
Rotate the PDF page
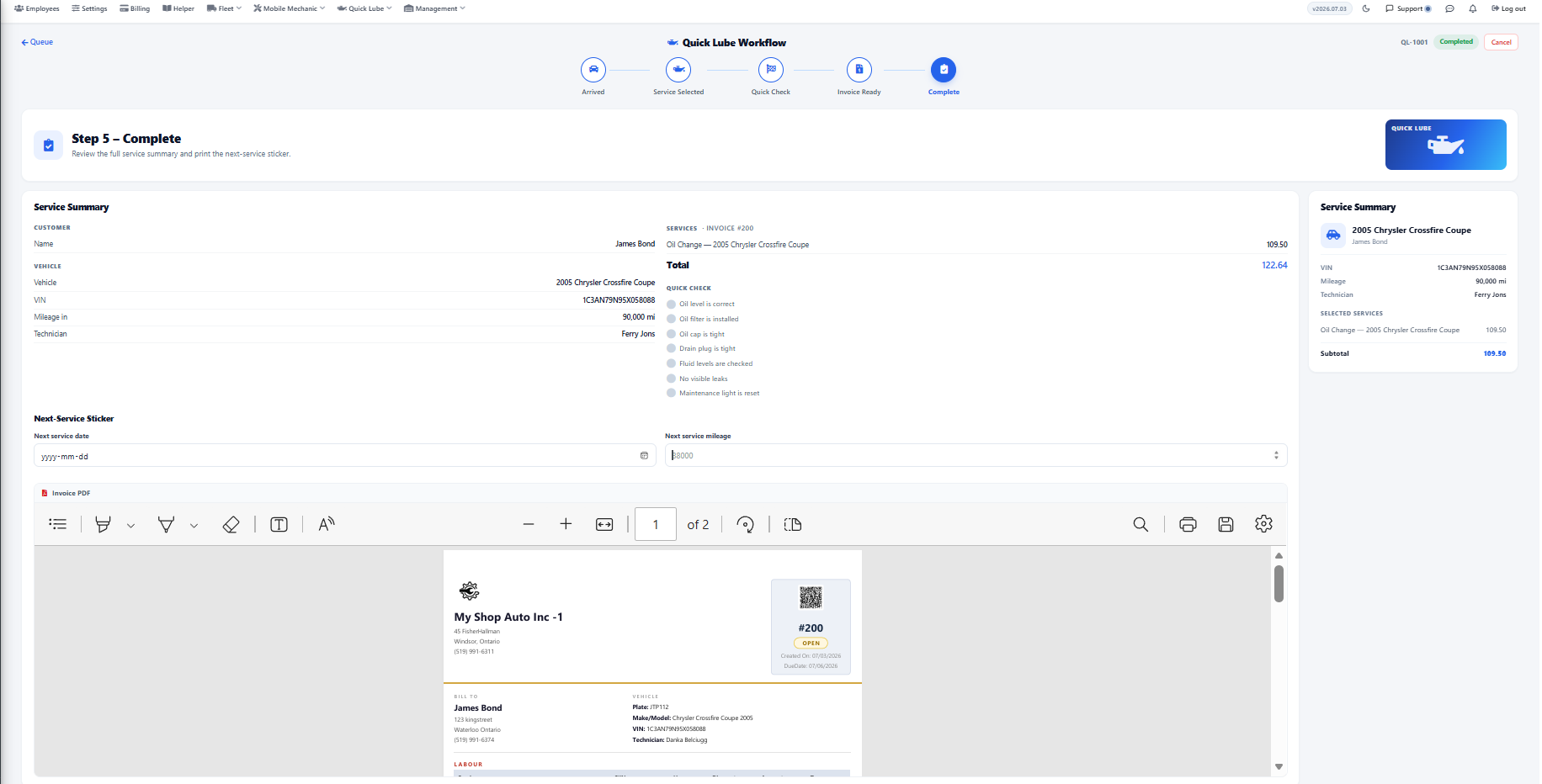[745, 524]
